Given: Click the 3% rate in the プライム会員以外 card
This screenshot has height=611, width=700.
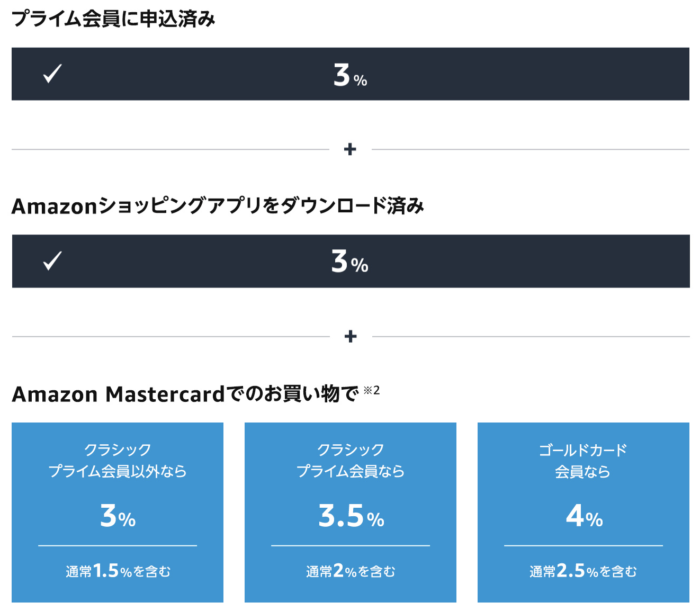Looking at the screenshot, I should [118, 517].
